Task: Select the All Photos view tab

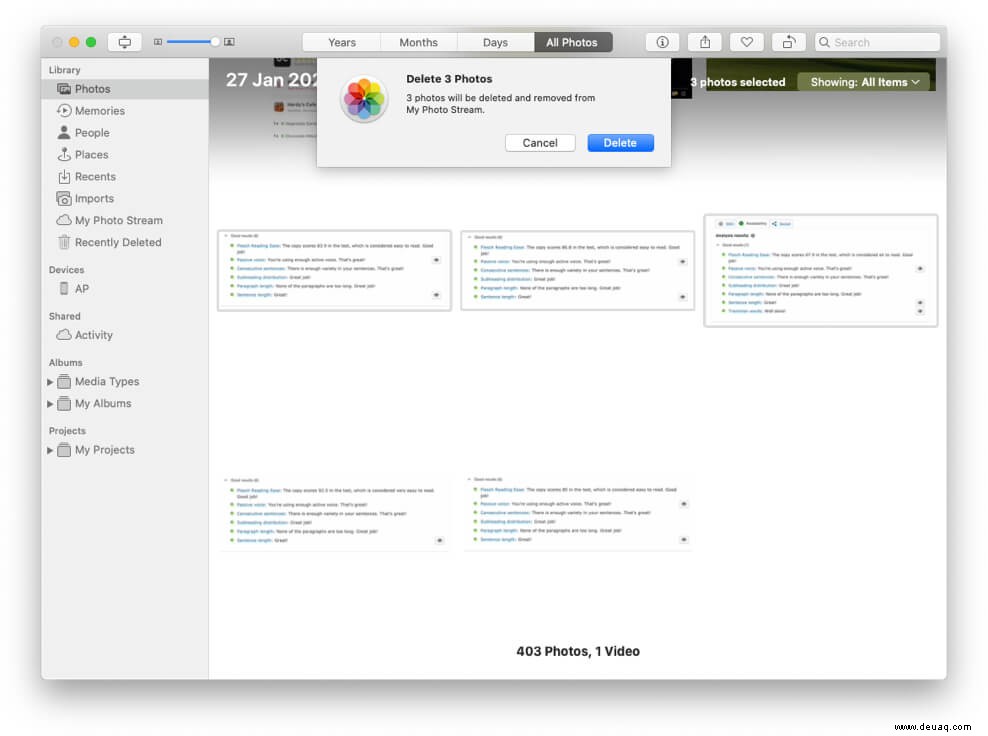Action: [x=572, y=42]
